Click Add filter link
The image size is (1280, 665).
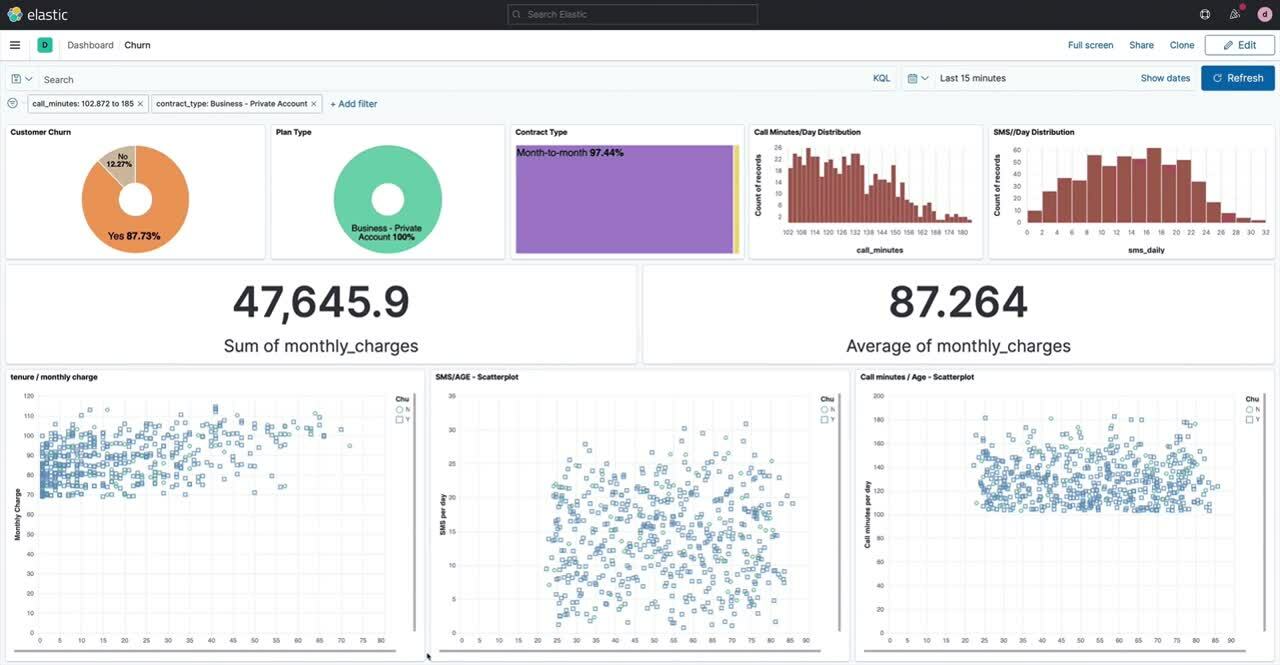pyautogui.click(x=354, y=104)
